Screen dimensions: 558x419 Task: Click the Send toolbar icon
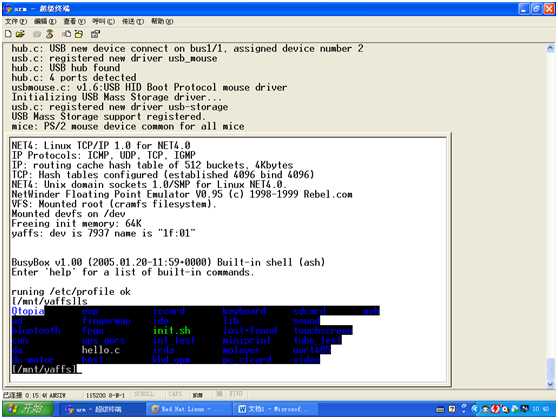click(67, 34)
